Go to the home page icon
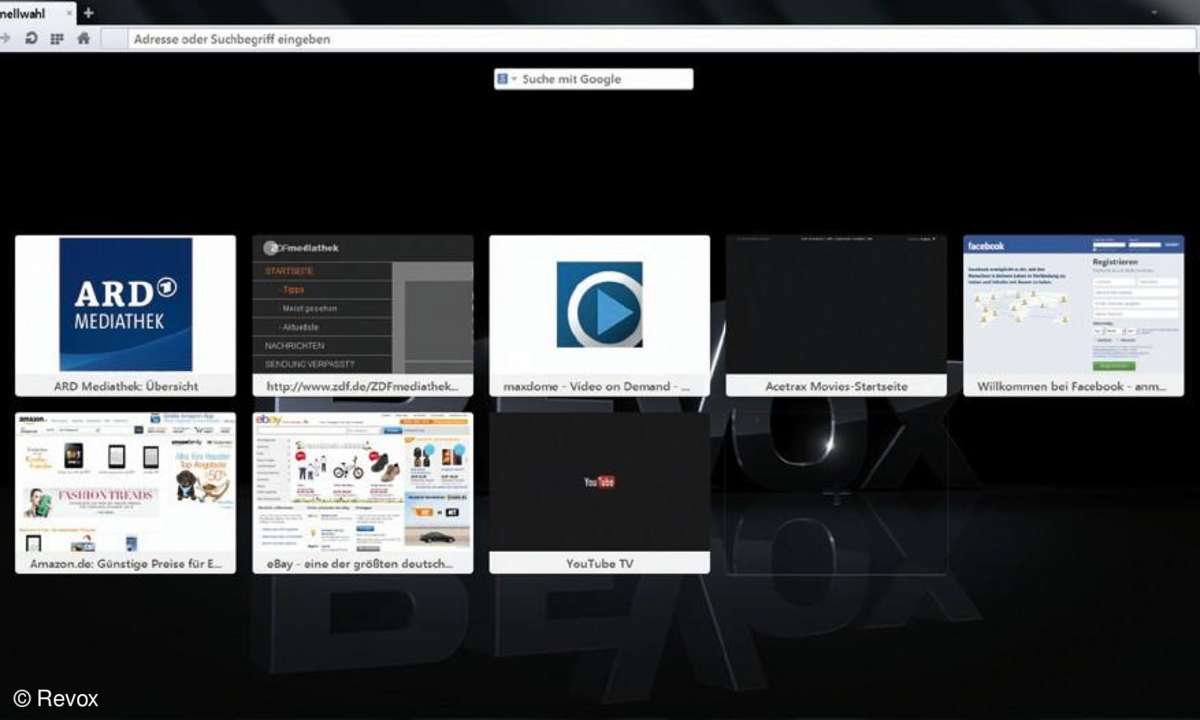1200x720 pixels. 83,39
